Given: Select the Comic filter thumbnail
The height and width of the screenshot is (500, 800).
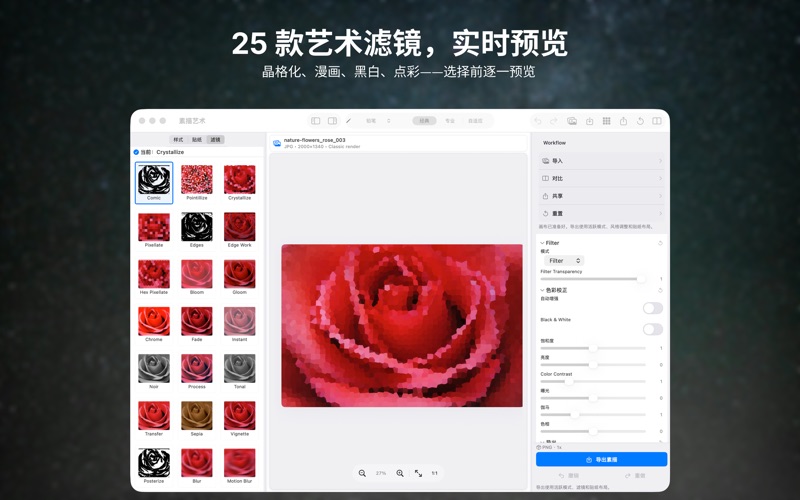Looking at the screenshot, I should click(x=154, y=183).
